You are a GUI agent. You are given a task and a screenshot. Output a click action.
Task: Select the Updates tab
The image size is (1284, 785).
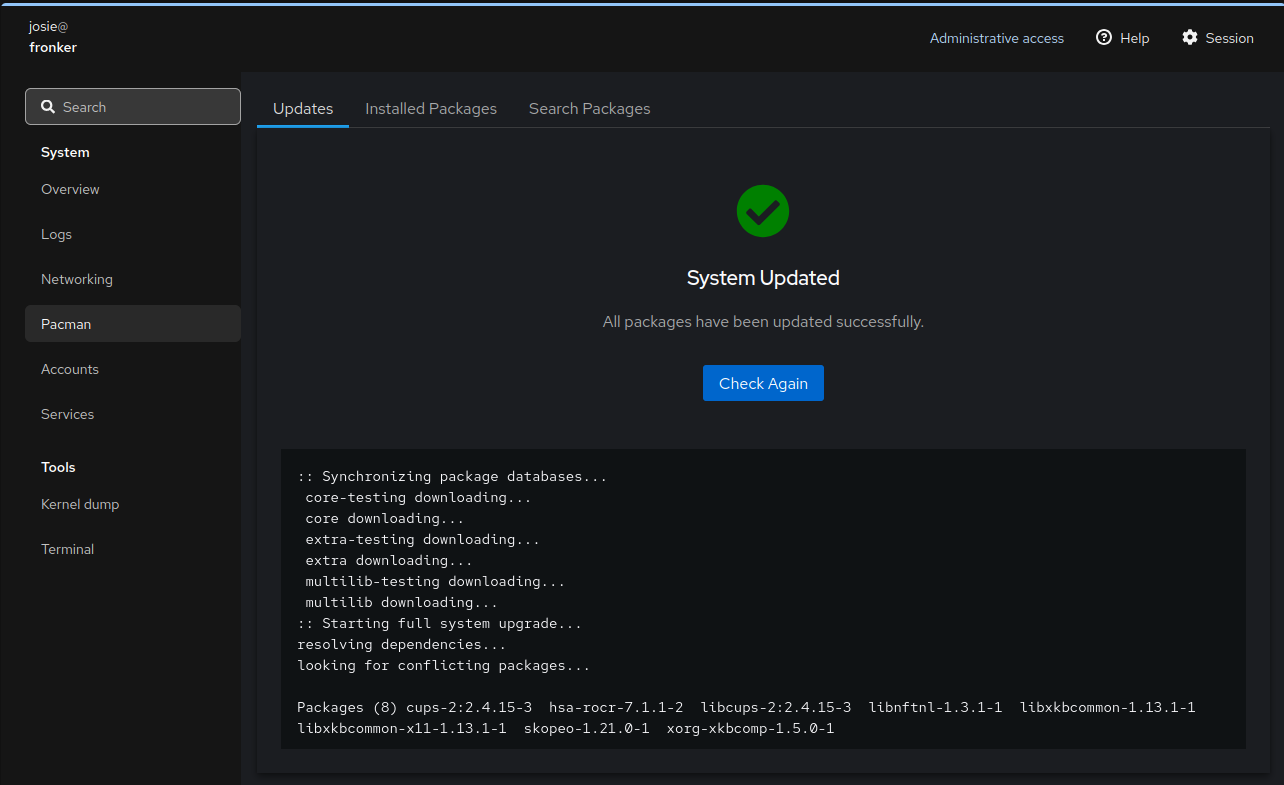(303, 109)
